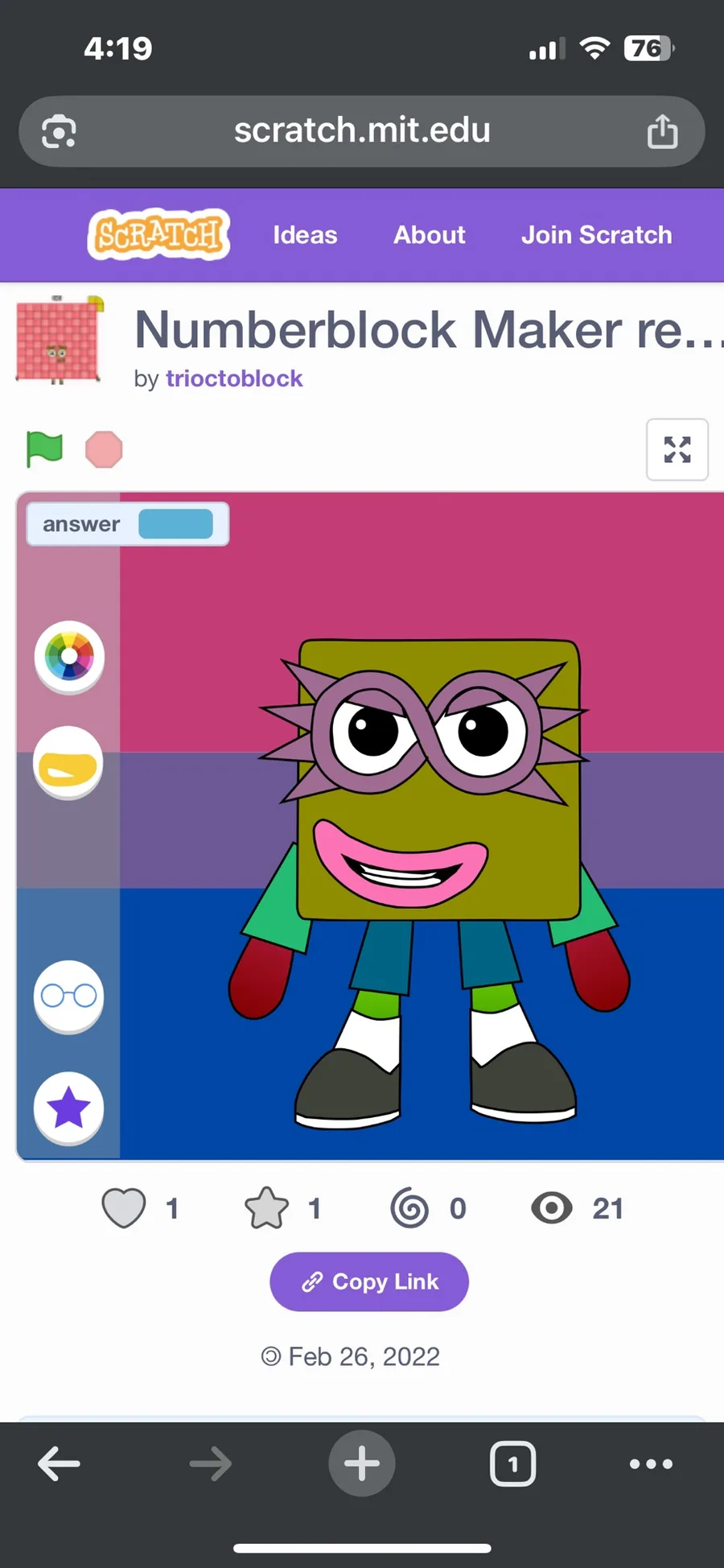Tap the purple star button

[68, 1108]
